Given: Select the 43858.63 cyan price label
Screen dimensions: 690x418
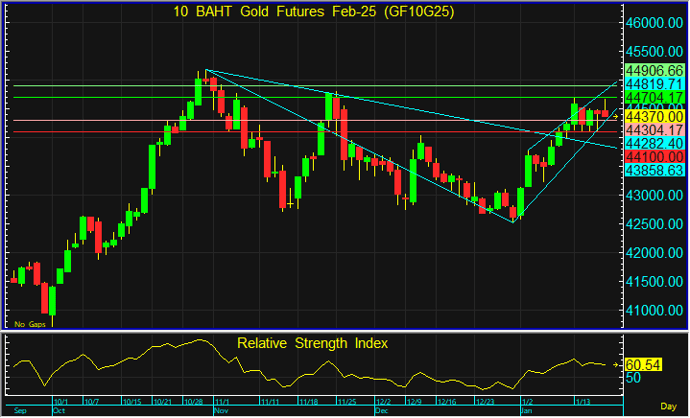Looking at the screenshot, I should 654,171.
